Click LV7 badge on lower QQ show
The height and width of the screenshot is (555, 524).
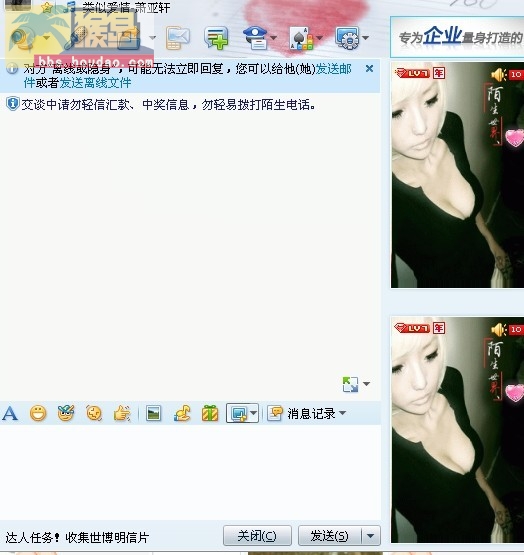pyautogui.click(x=412, y=328)
